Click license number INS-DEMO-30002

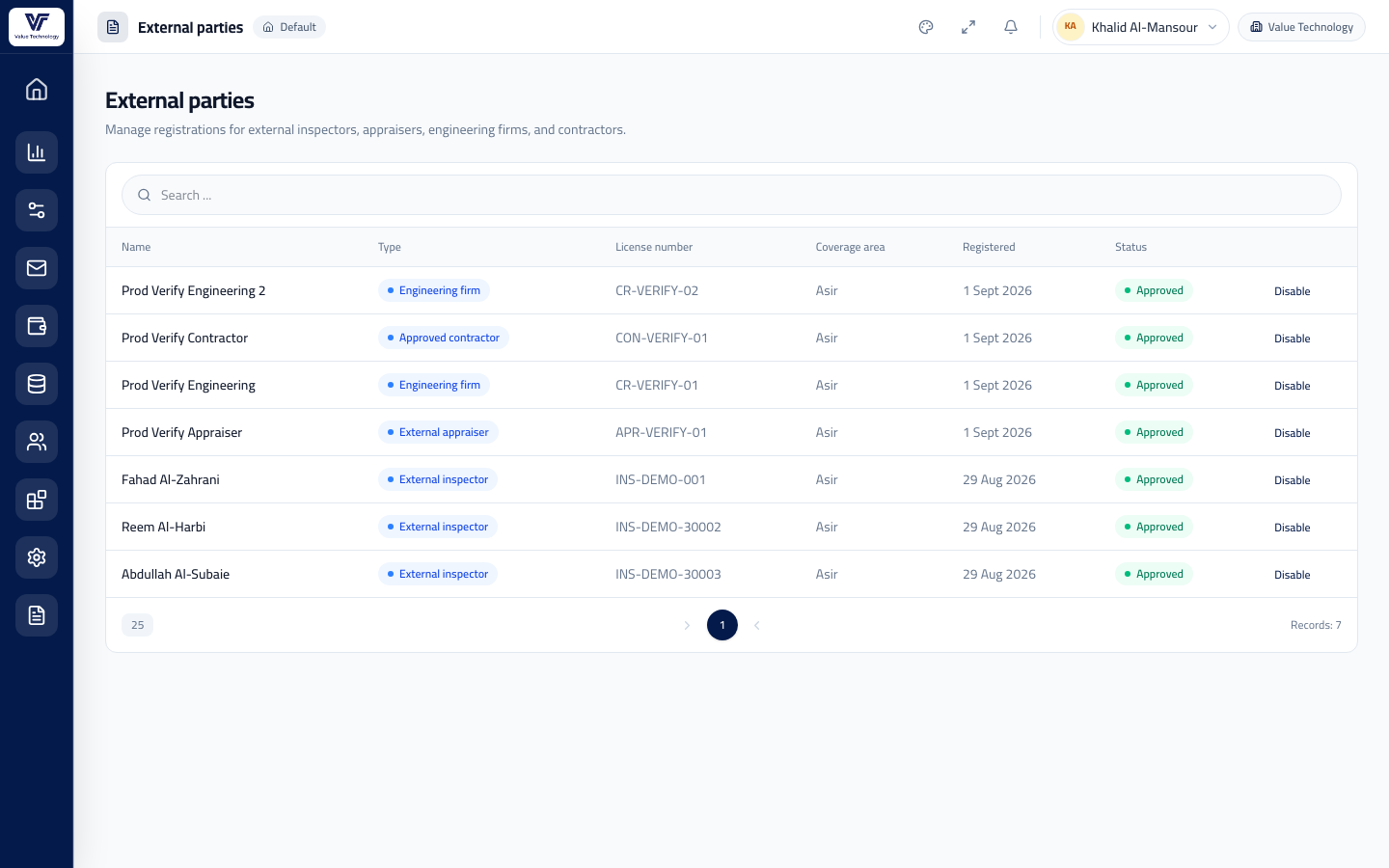[x=668, y=527]
